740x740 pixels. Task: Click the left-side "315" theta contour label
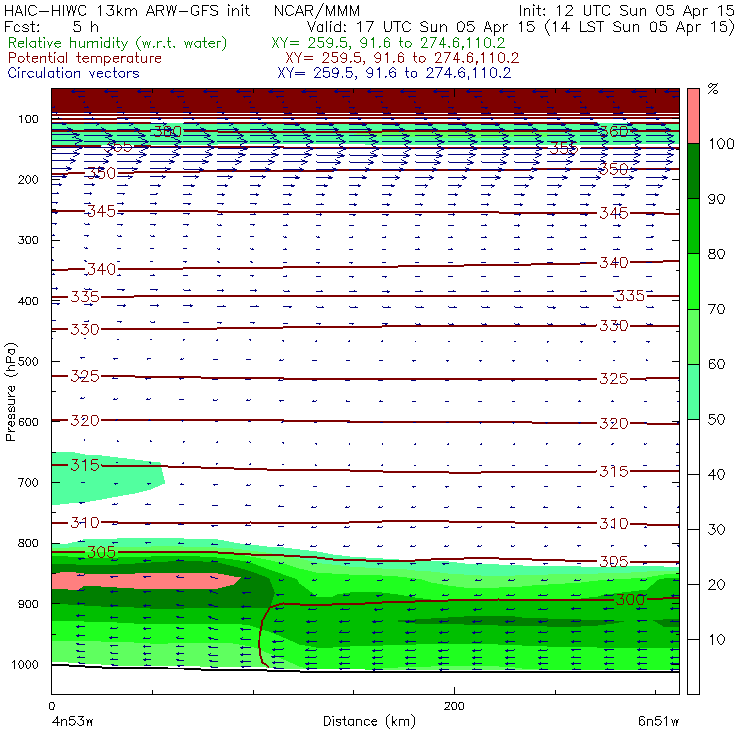tap(85, 465)
